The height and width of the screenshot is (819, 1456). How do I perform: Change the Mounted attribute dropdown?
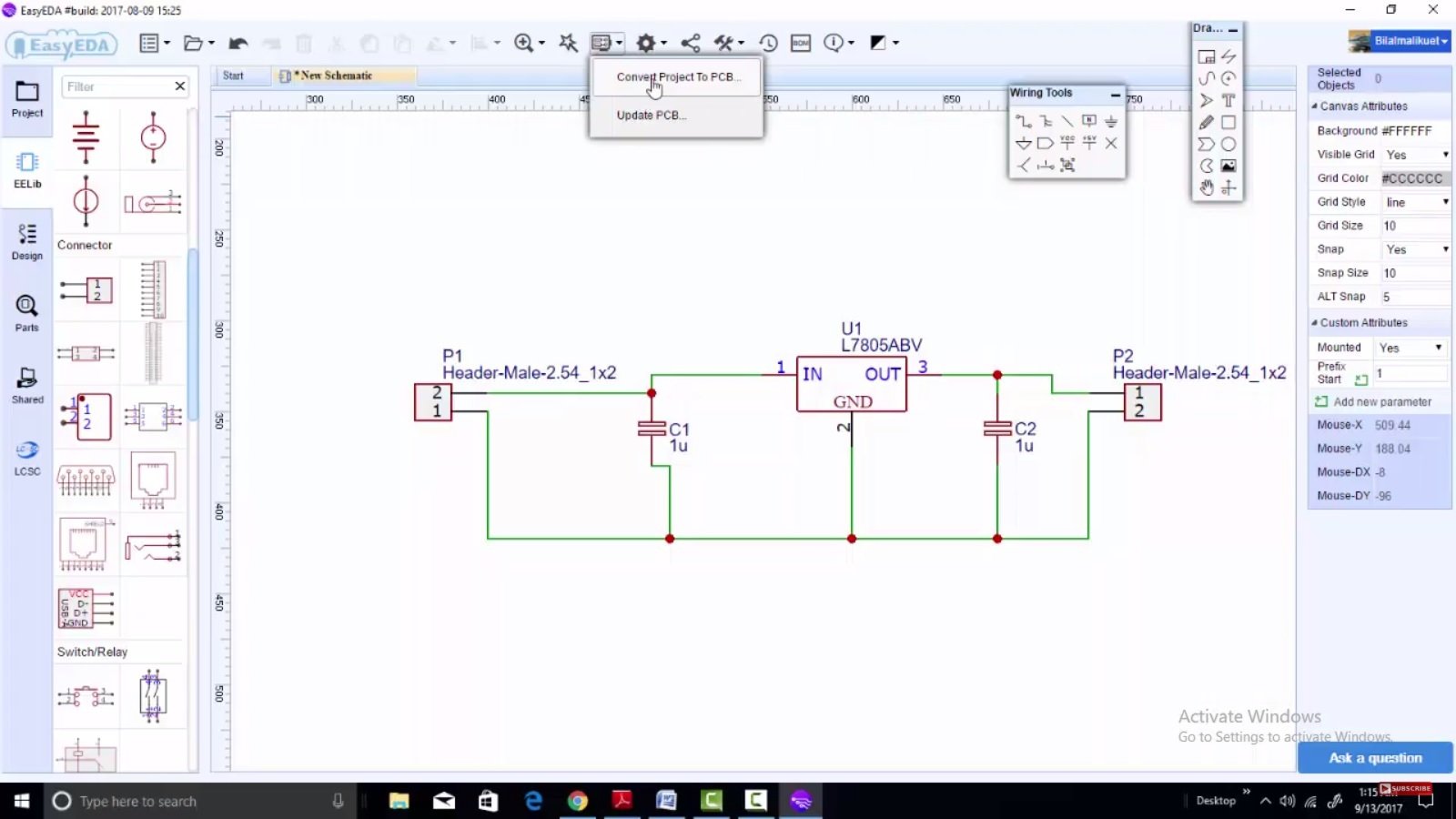pos(1440,347)
